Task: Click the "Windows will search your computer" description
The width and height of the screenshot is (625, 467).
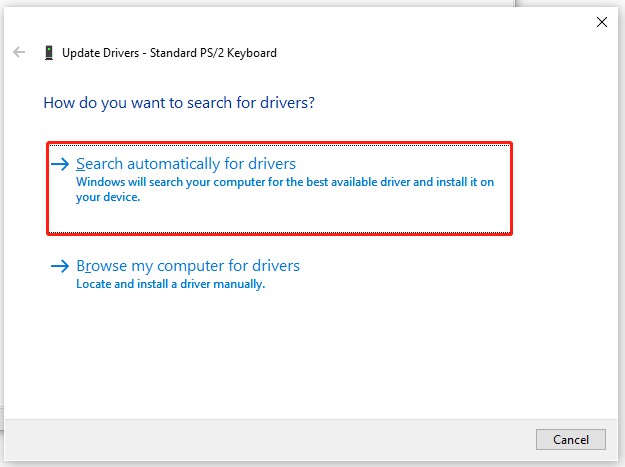Action: click(285, 182)
